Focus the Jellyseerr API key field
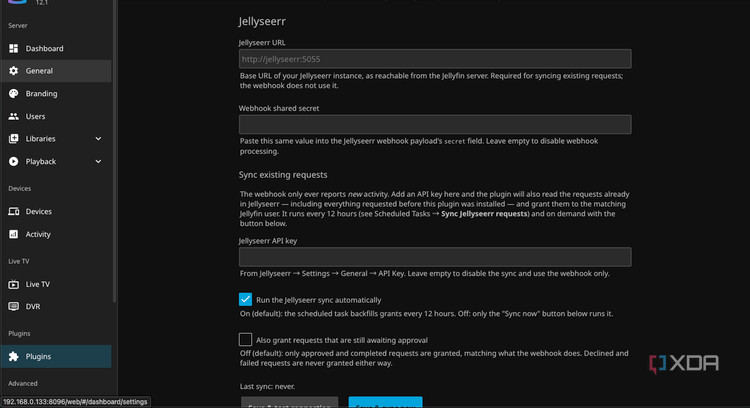750x408 pixels. point(435,257)
